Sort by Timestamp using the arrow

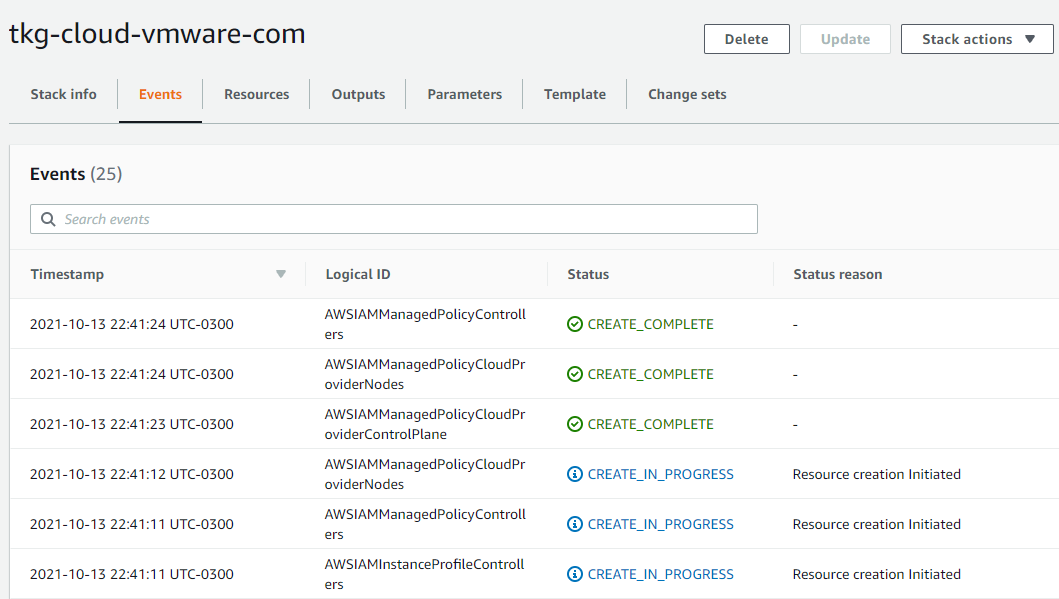tap(281, 274)
